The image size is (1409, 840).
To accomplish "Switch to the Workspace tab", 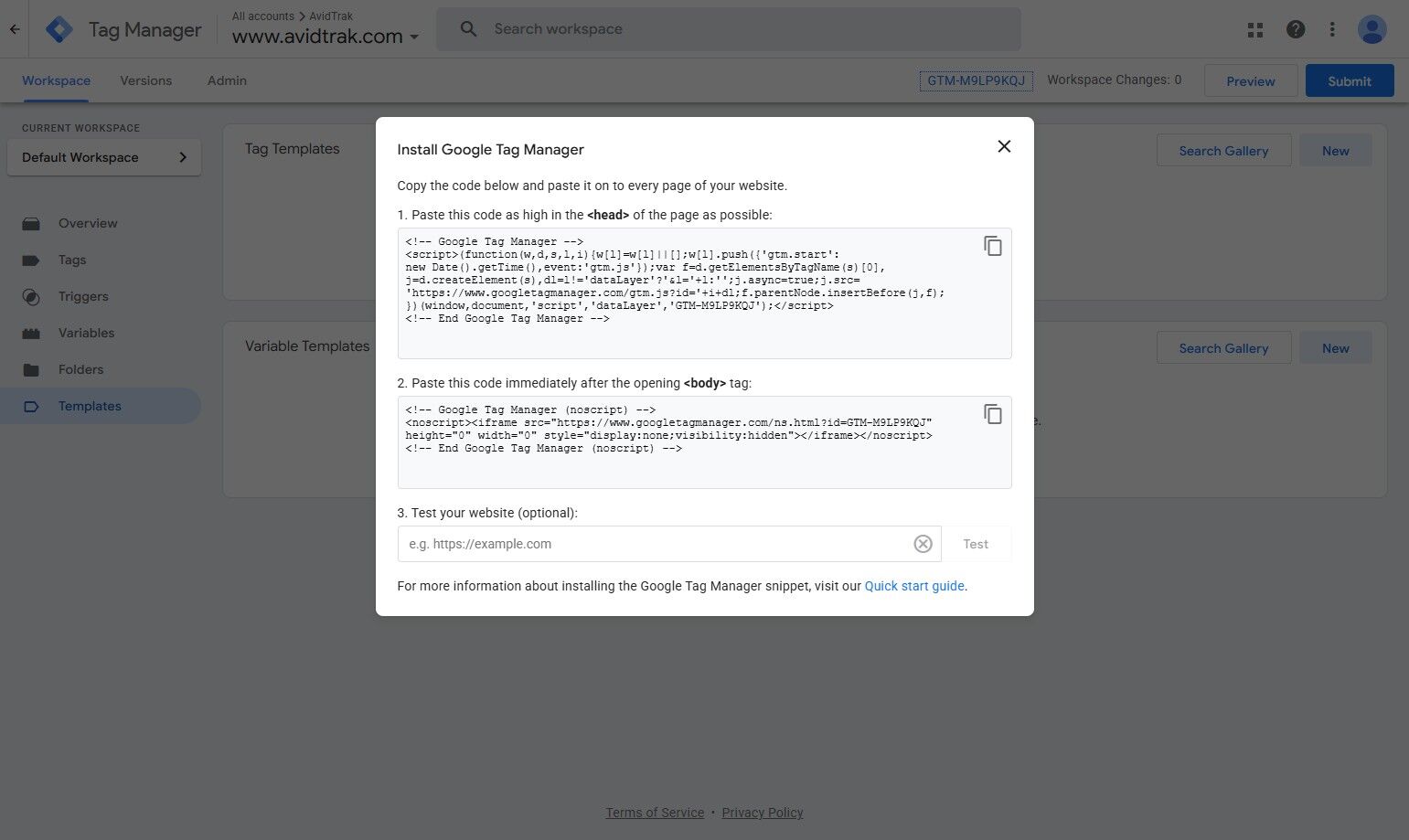I will point(56,80).
